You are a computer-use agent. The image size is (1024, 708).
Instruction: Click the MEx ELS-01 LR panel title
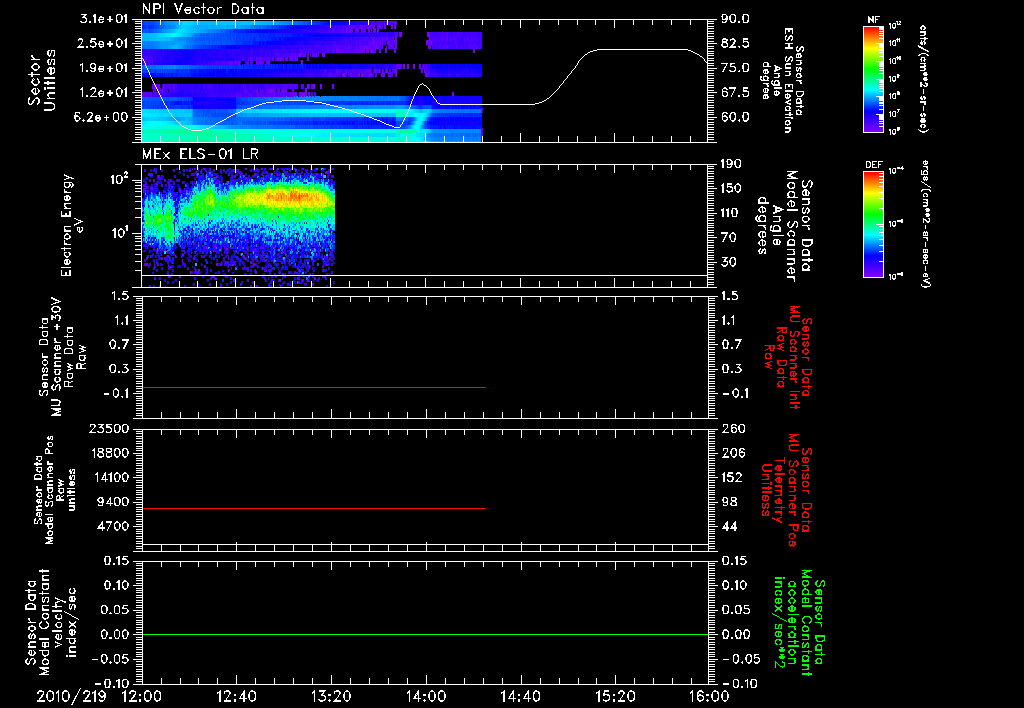click(x=200, y=155)
